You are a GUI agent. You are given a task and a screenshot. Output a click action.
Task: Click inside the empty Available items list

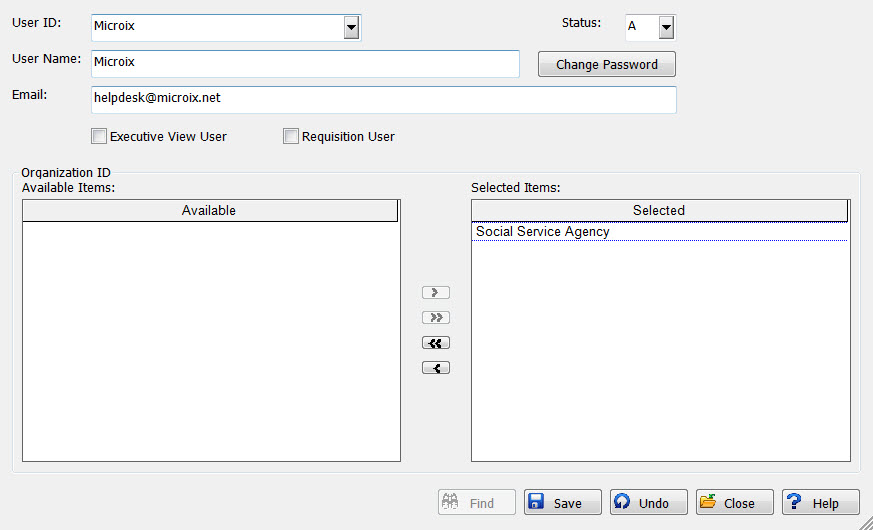point(210,340)
